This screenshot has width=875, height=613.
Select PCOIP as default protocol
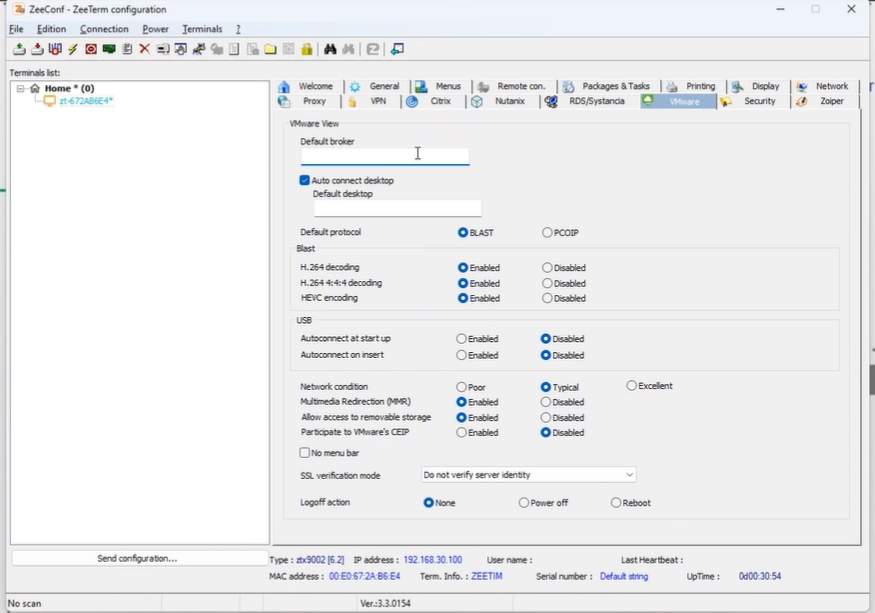point(547,233)
